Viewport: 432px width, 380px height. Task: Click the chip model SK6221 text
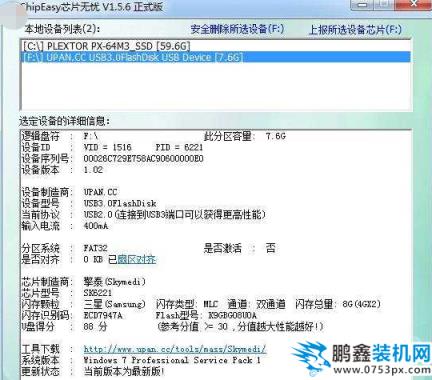coord(98,293)
